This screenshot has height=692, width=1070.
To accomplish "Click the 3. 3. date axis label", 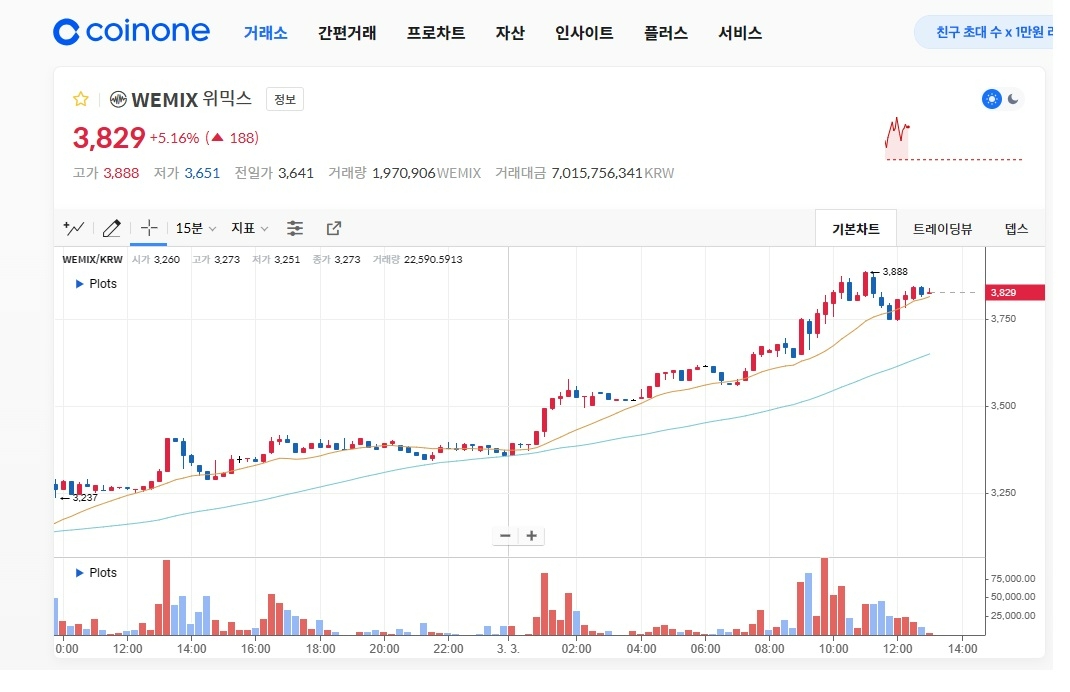I will [x=508, y=648].
